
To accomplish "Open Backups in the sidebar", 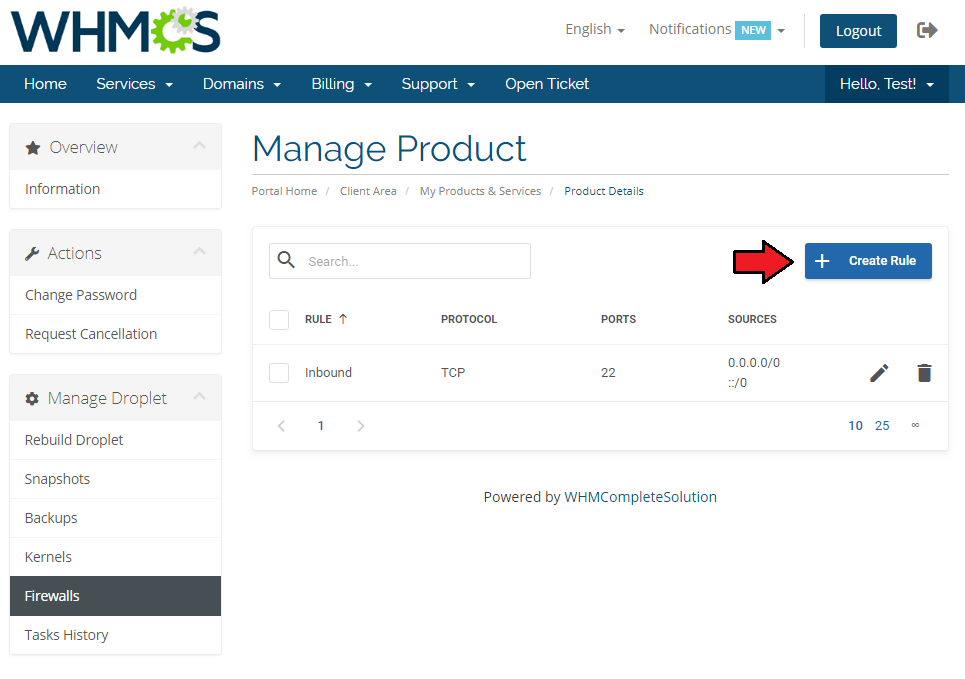I will click(x=116, y=518).
